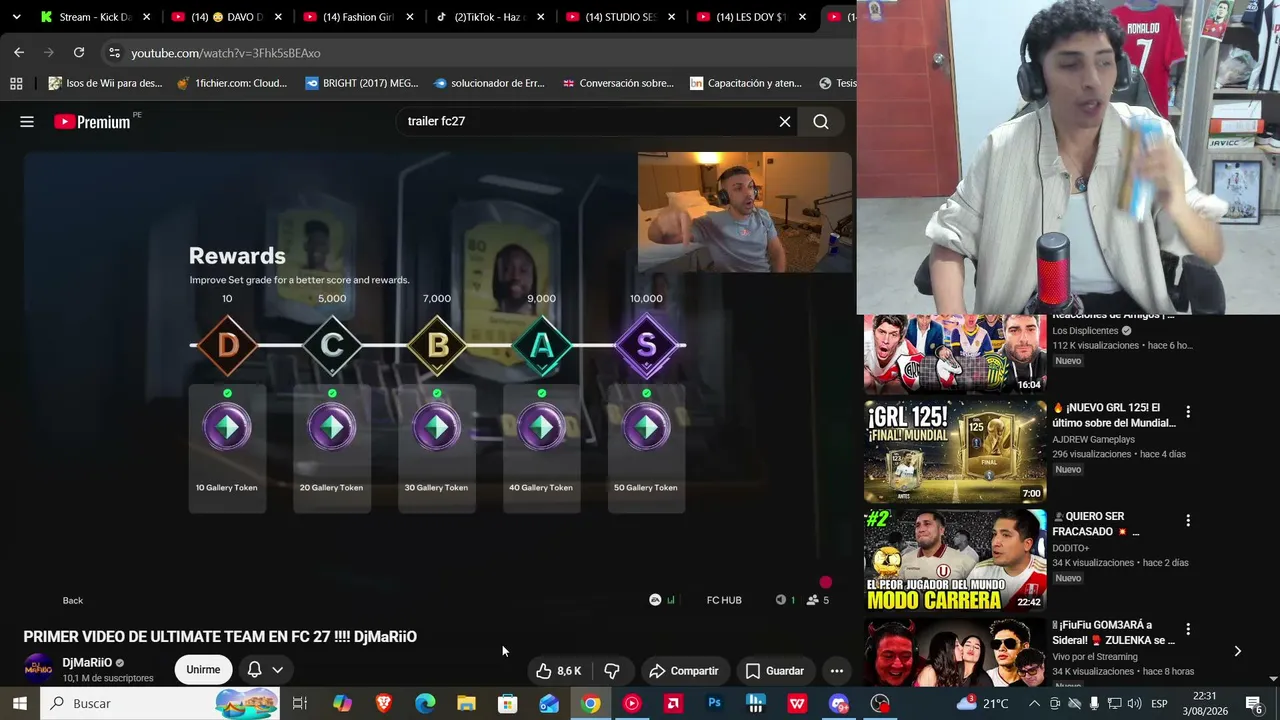Open the Windows Start menu
Image resolution: width=1280 pixels, height=720 pixels.
[20, 703]
